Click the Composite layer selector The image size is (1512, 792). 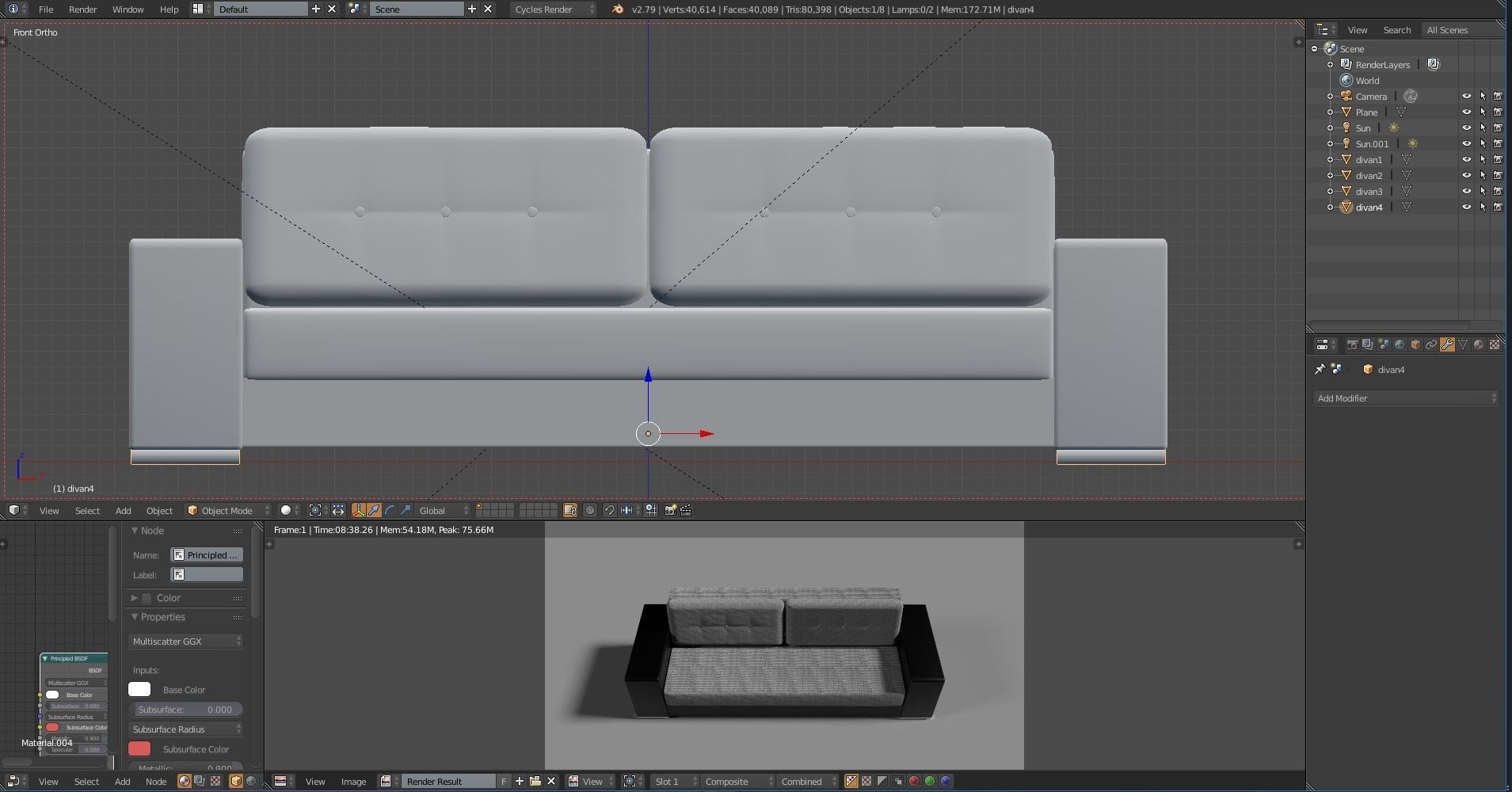737,782
